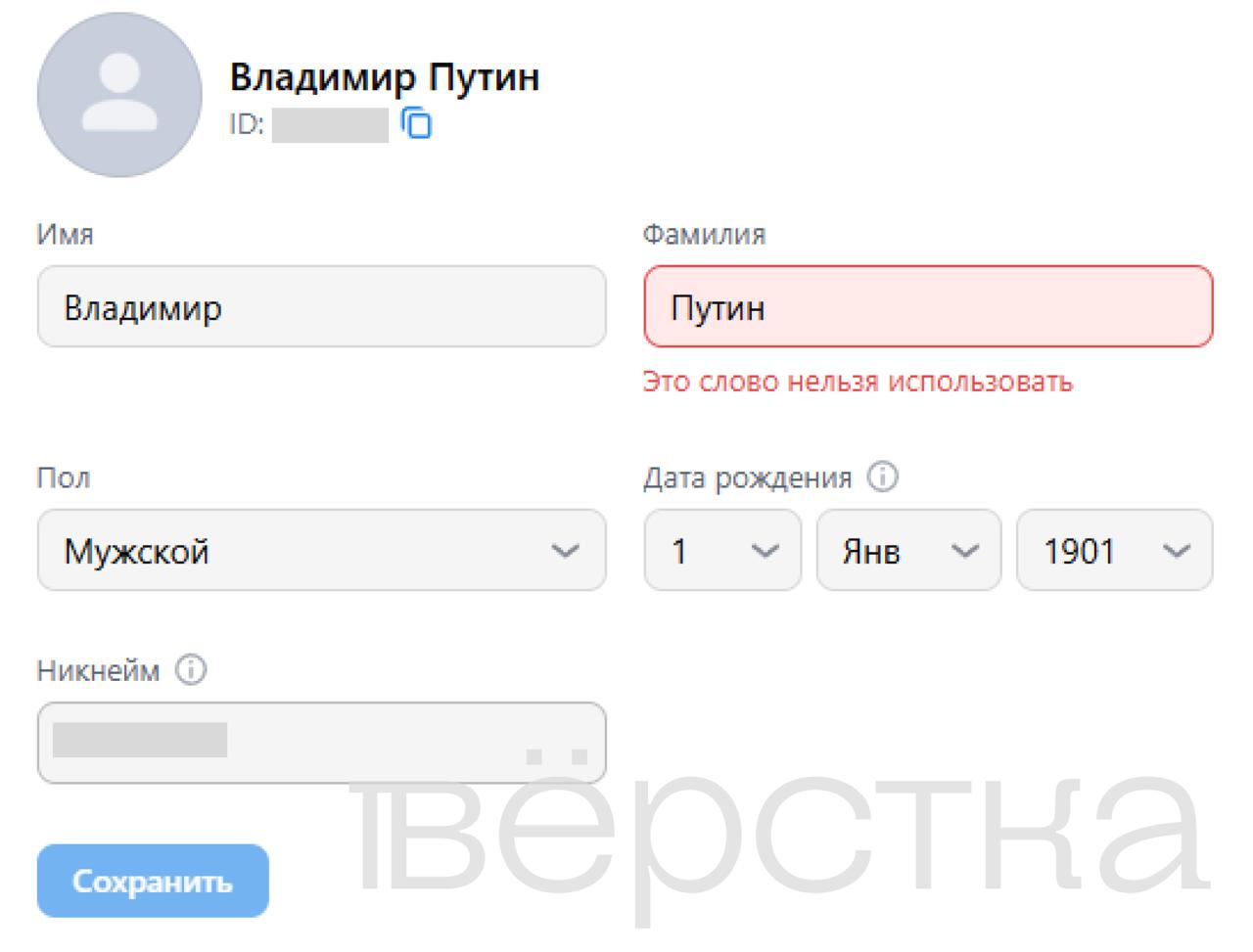Viewport: 1253px width, 952px height.
Task: Click the Никнейм label text
Action: tap(98, 671)
